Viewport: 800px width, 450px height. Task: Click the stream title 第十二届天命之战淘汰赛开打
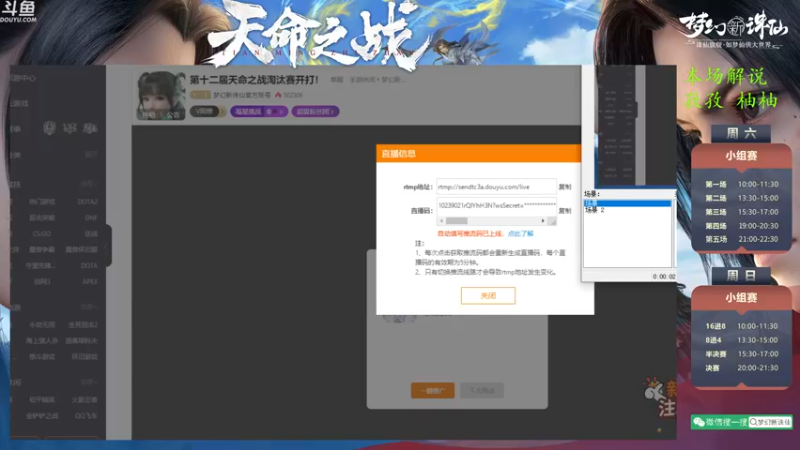254,80
